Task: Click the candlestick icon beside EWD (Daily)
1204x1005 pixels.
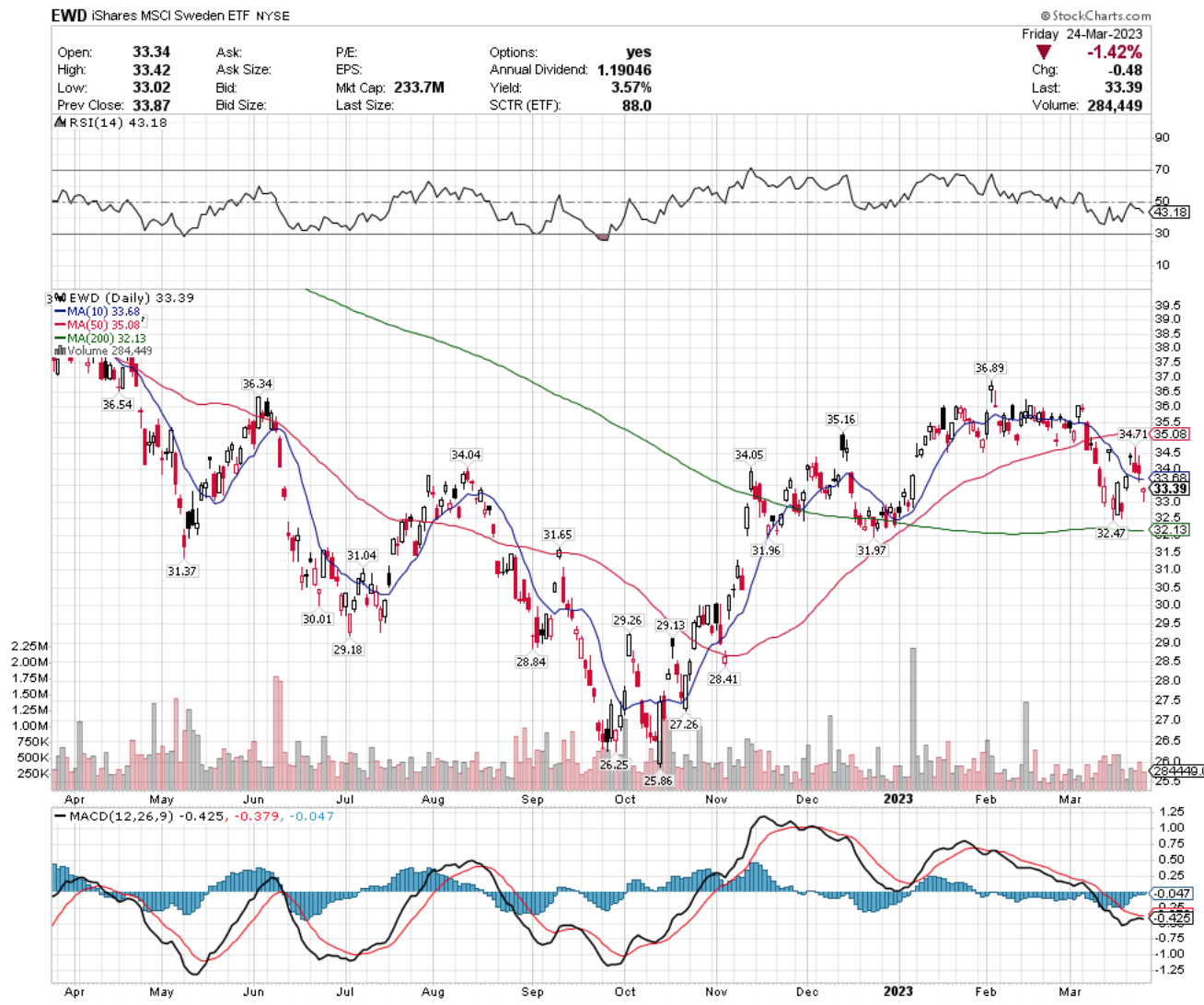Action: coord(60,297)
